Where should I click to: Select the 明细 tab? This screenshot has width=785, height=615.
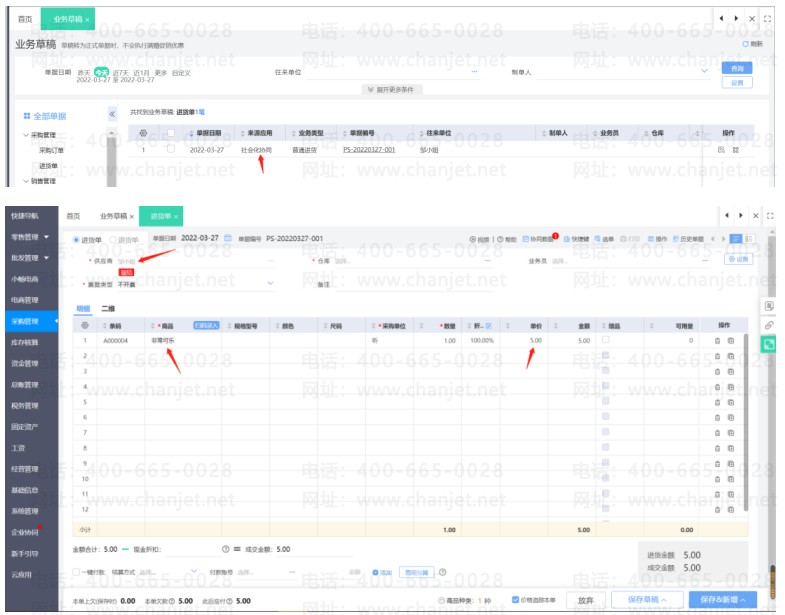[83, 309]
